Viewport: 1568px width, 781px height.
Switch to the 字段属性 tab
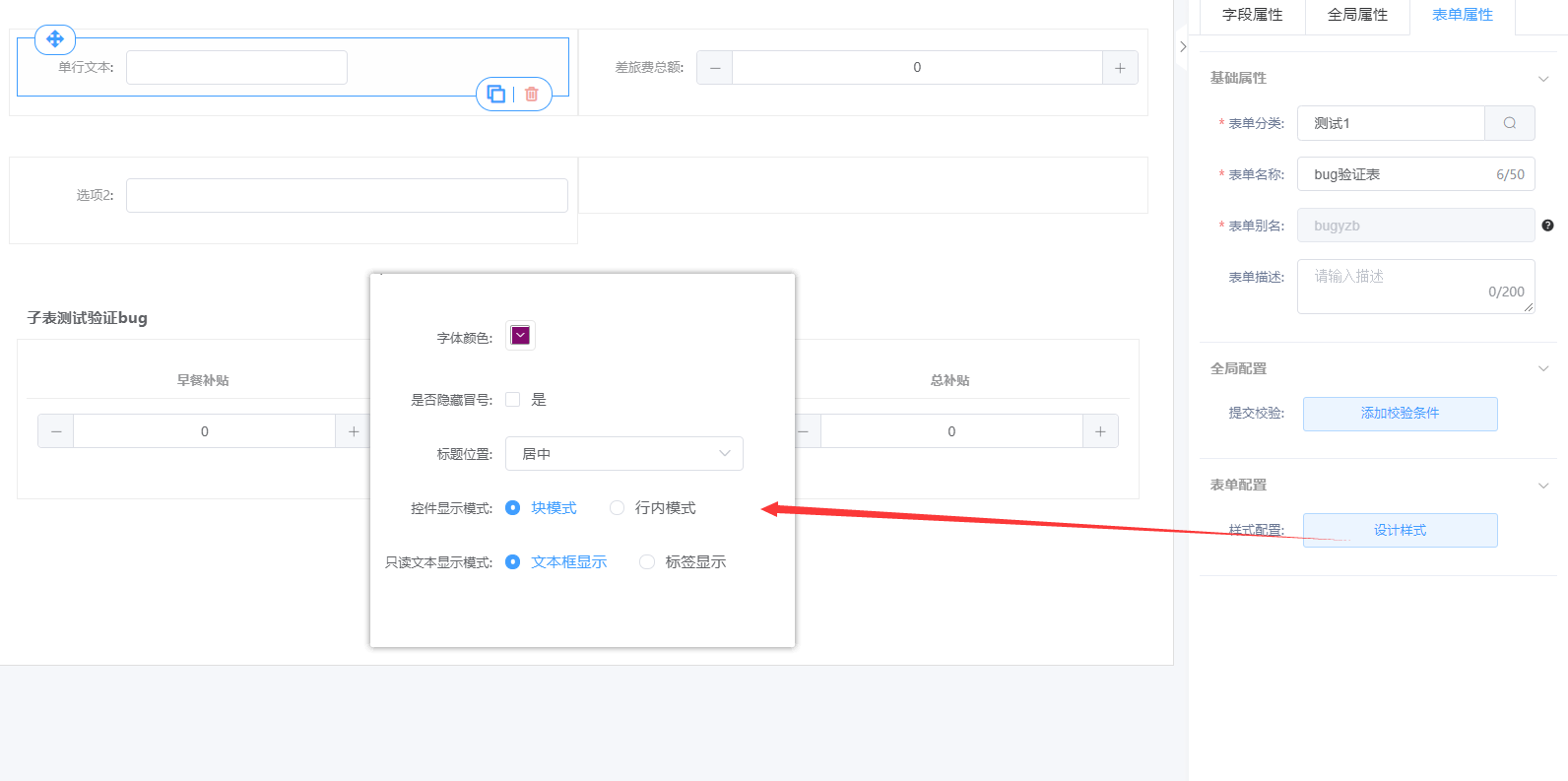(x=1252, y=15)
